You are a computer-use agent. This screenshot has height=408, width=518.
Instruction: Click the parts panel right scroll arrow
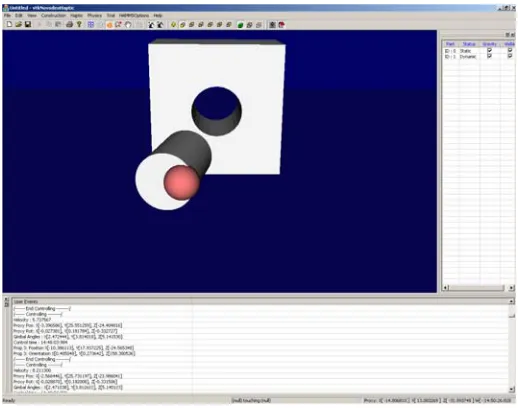click(x=512, y=288)
